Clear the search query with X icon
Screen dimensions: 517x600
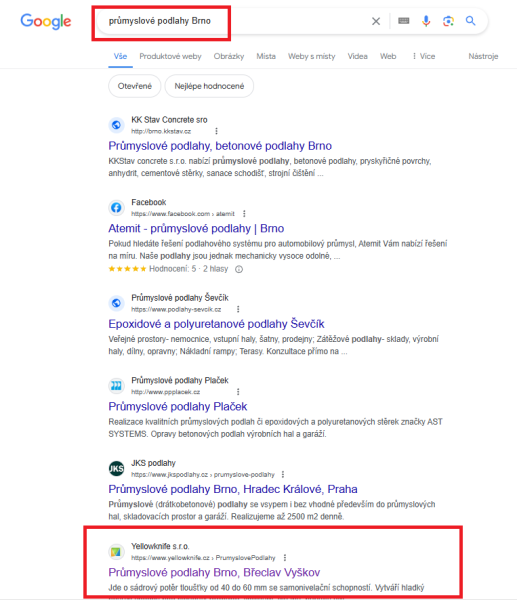coord(376,21)
